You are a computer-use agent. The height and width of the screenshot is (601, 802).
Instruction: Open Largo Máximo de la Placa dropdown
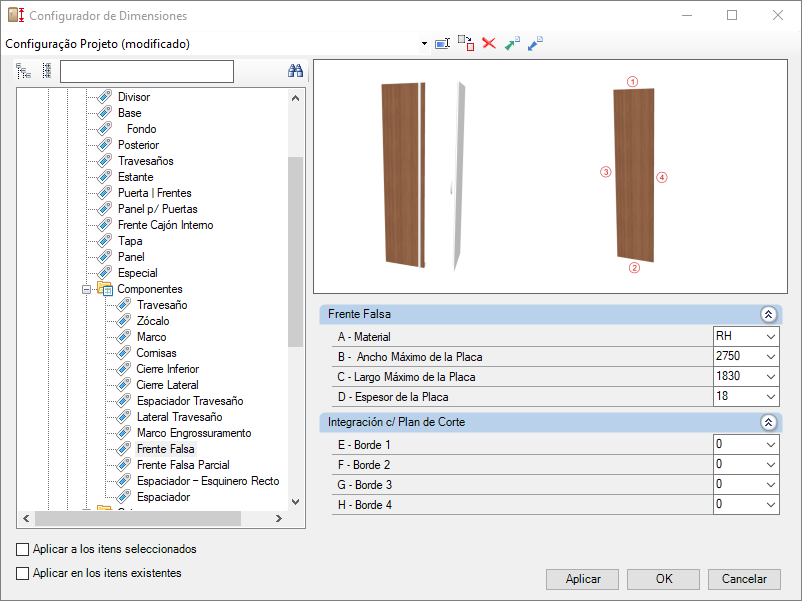click(770, 376)
